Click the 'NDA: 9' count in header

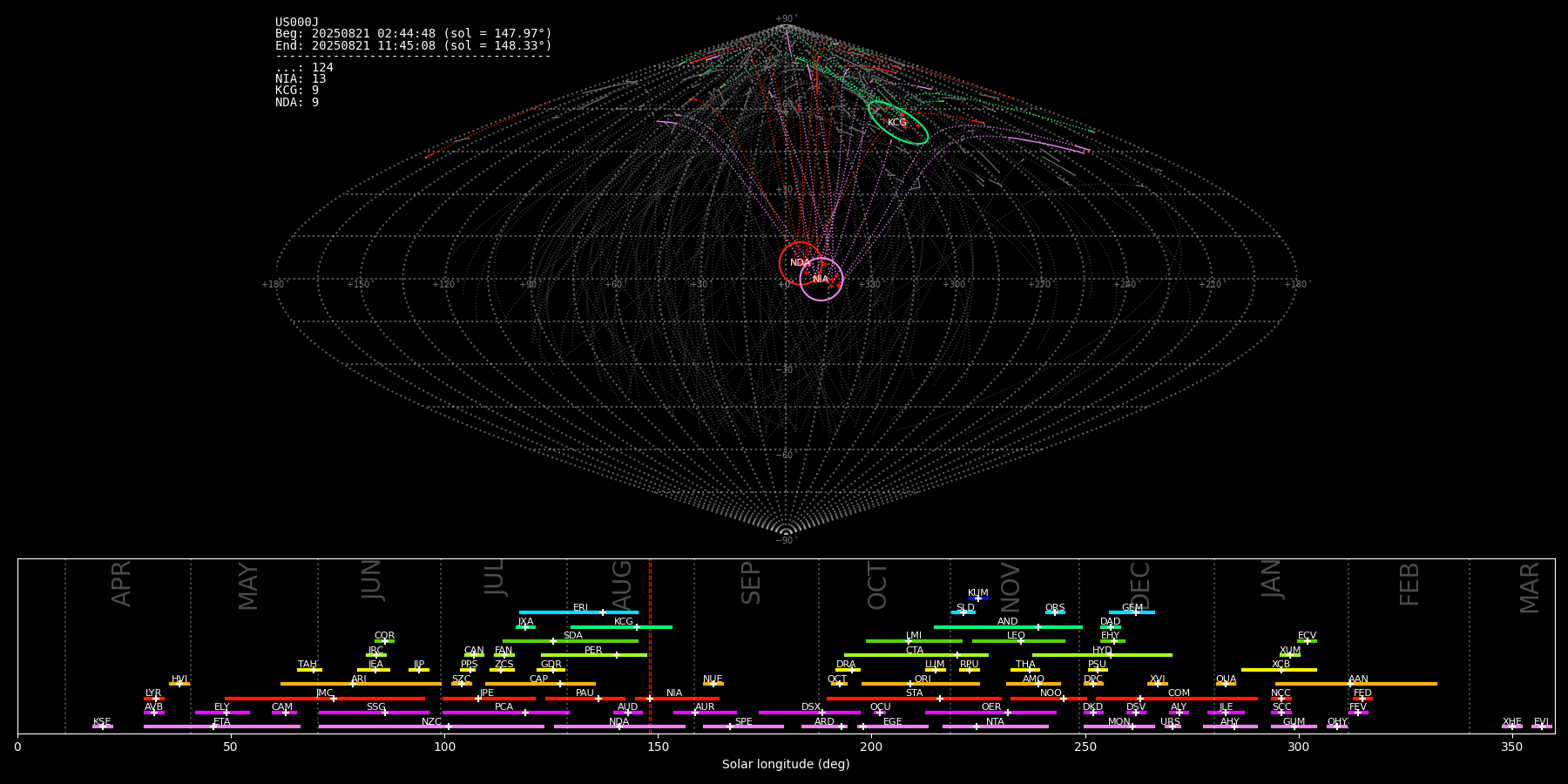297,103
